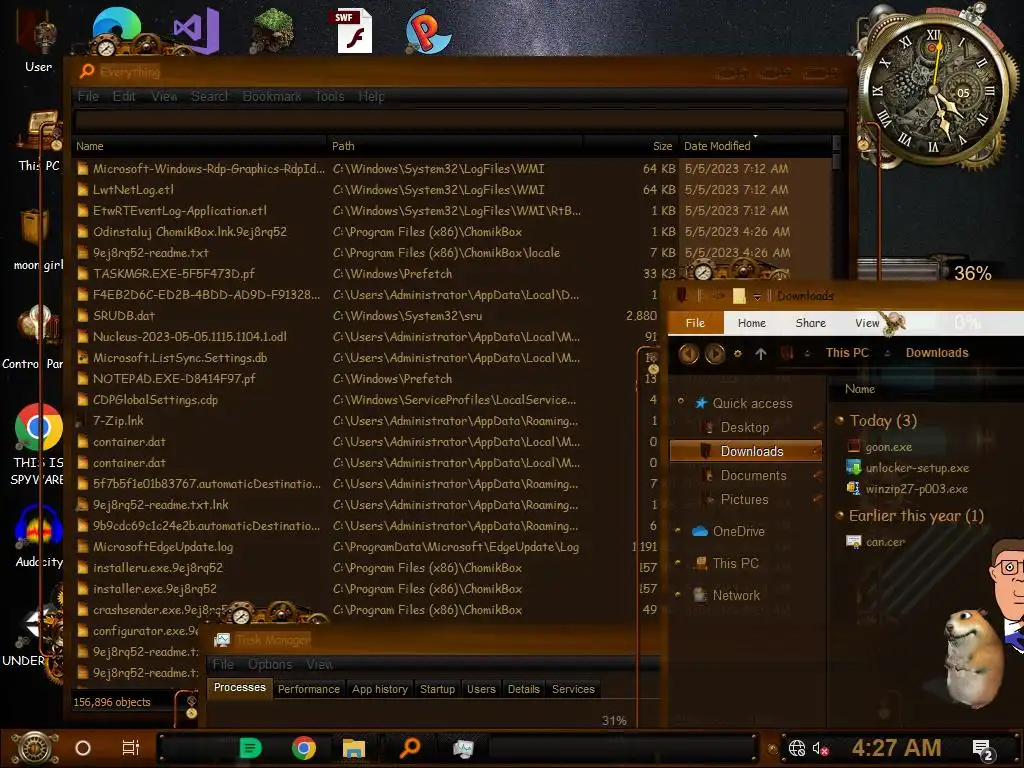Switch to App history tab

pos(380,689)
